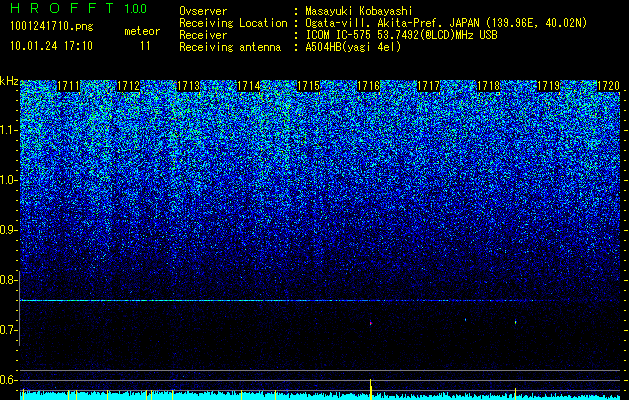
Task: Click the Ovserver field label
Action: click(x=203, y=11)
